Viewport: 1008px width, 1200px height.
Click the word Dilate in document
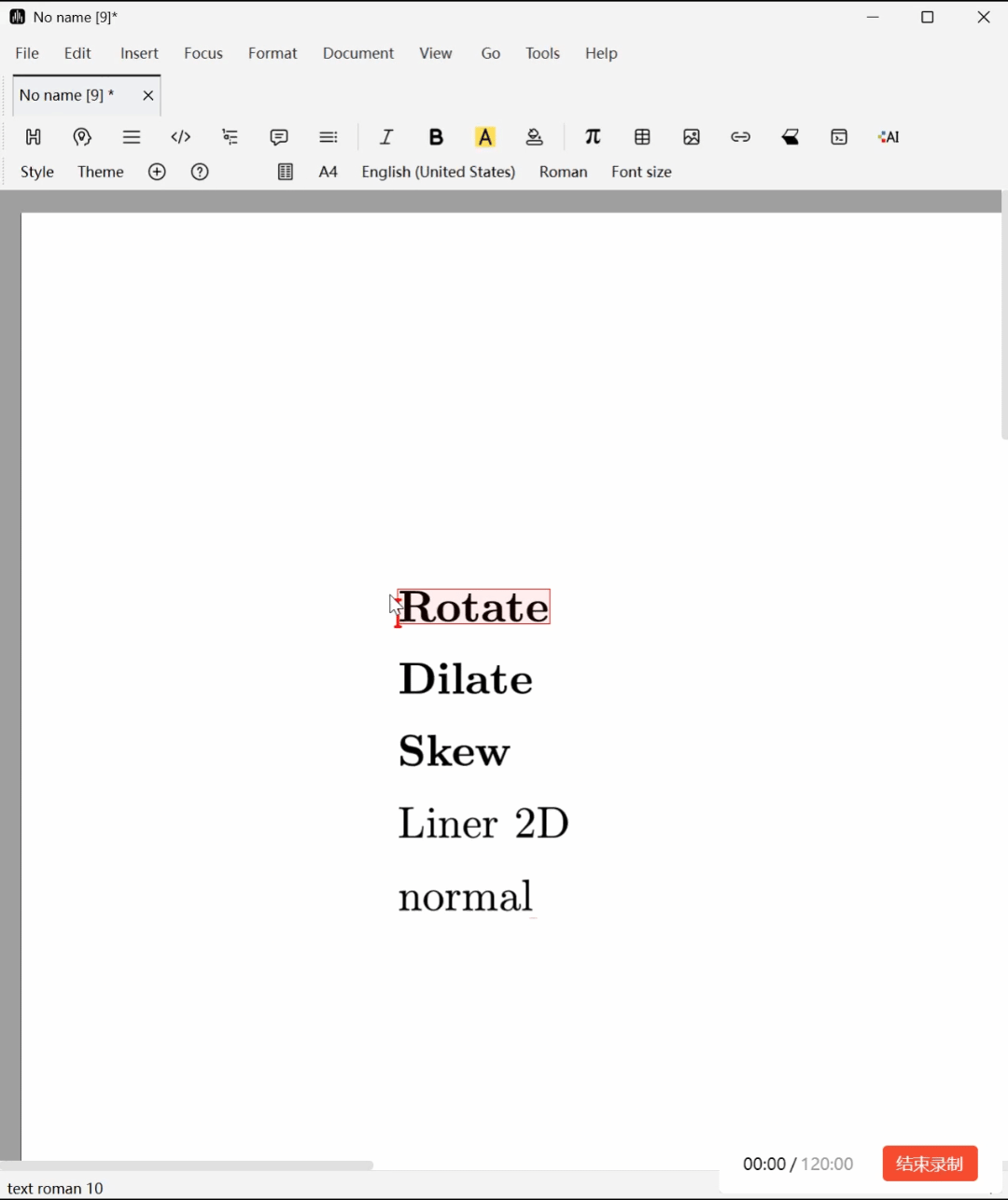[x=466, y=679]
